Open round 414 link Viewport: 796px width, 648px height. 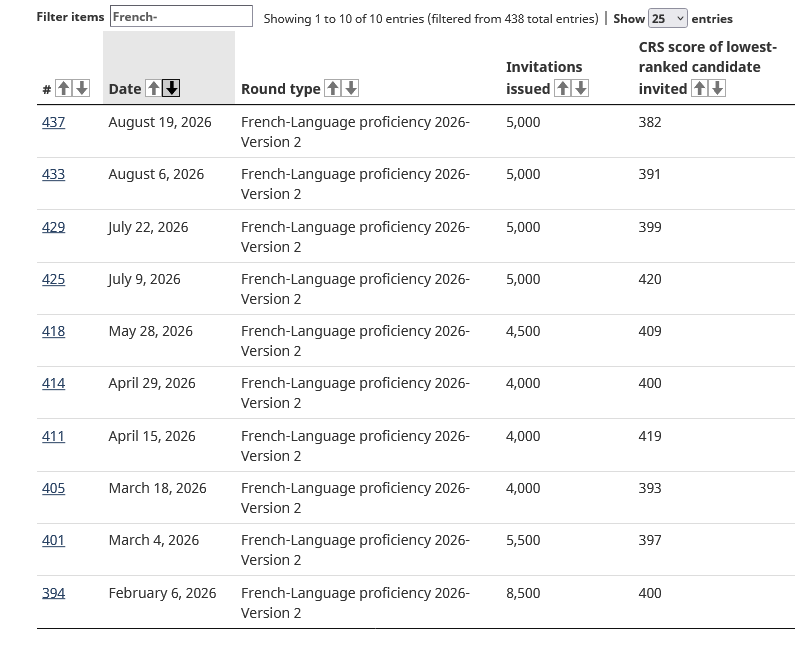53,383
